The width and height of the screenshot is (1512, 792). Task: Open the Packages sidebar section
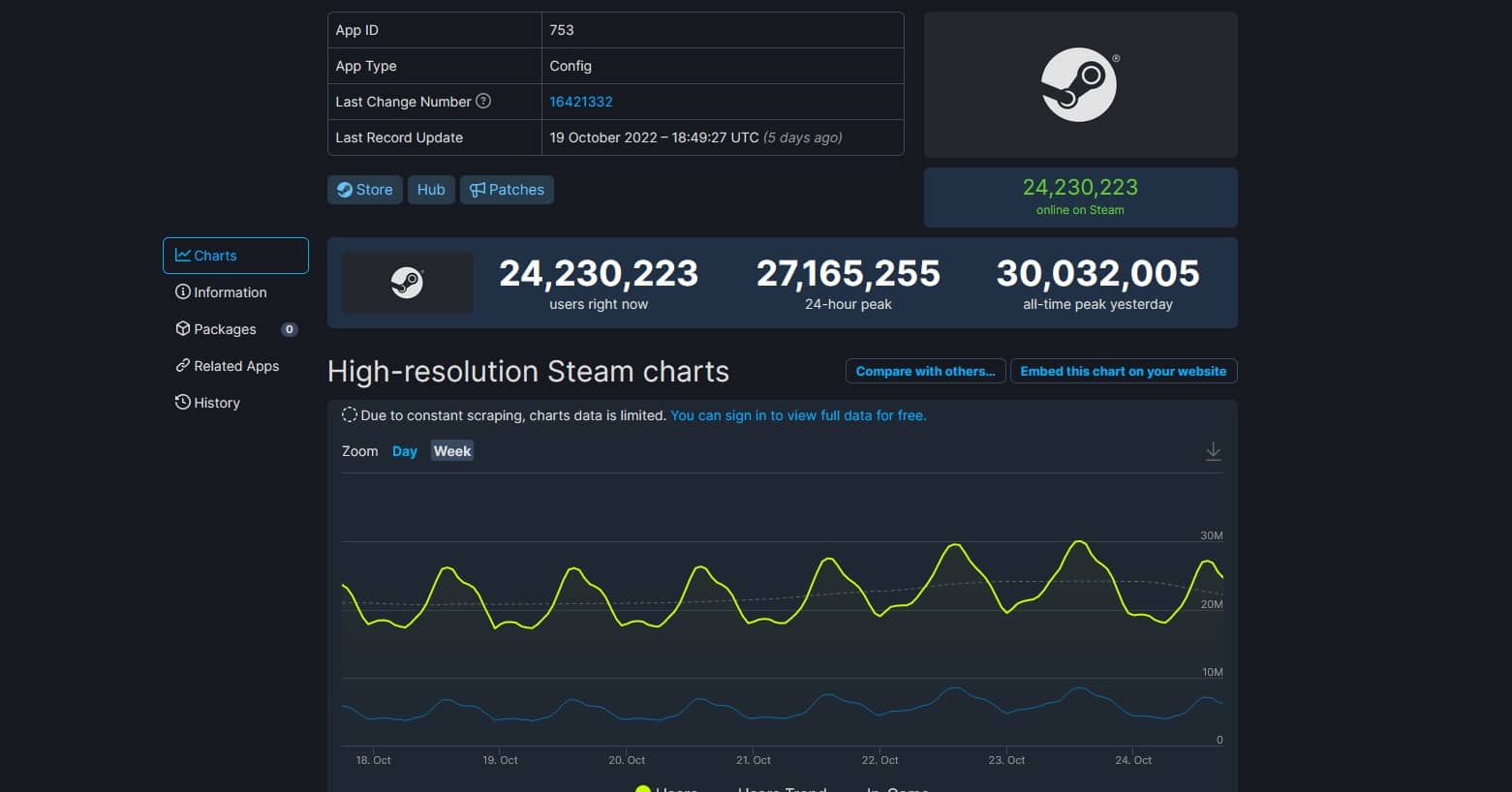235,329
